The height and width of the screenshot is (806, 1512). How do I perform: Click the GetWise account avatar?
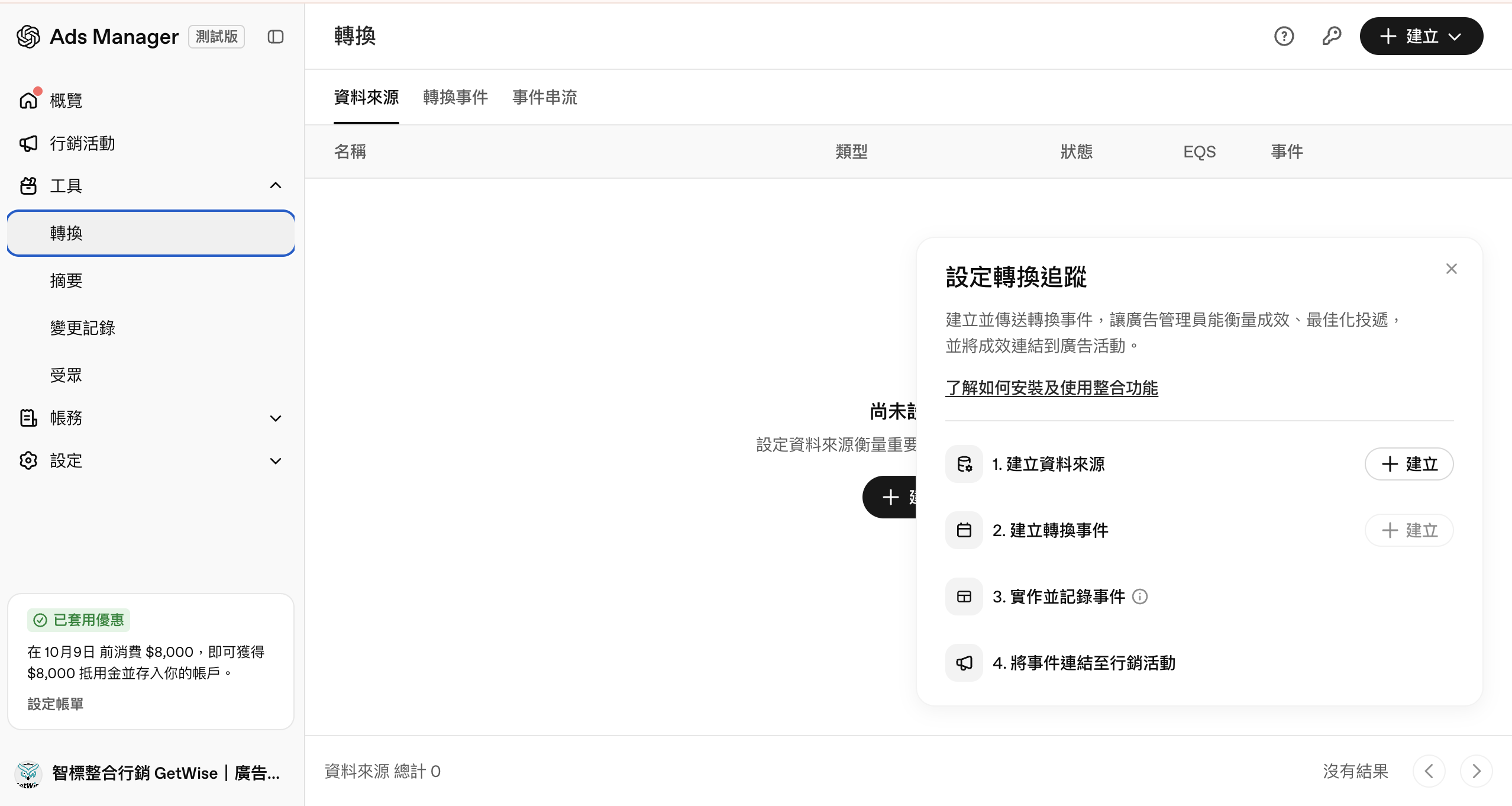(28, 774)
